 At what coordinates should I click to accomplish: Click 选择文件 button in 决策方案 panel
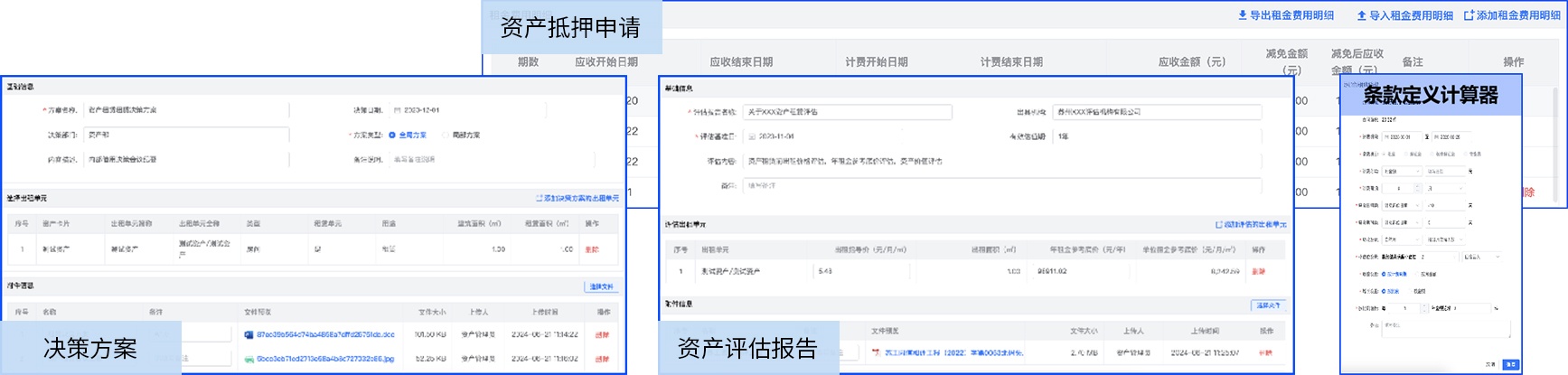coord(601,286)
